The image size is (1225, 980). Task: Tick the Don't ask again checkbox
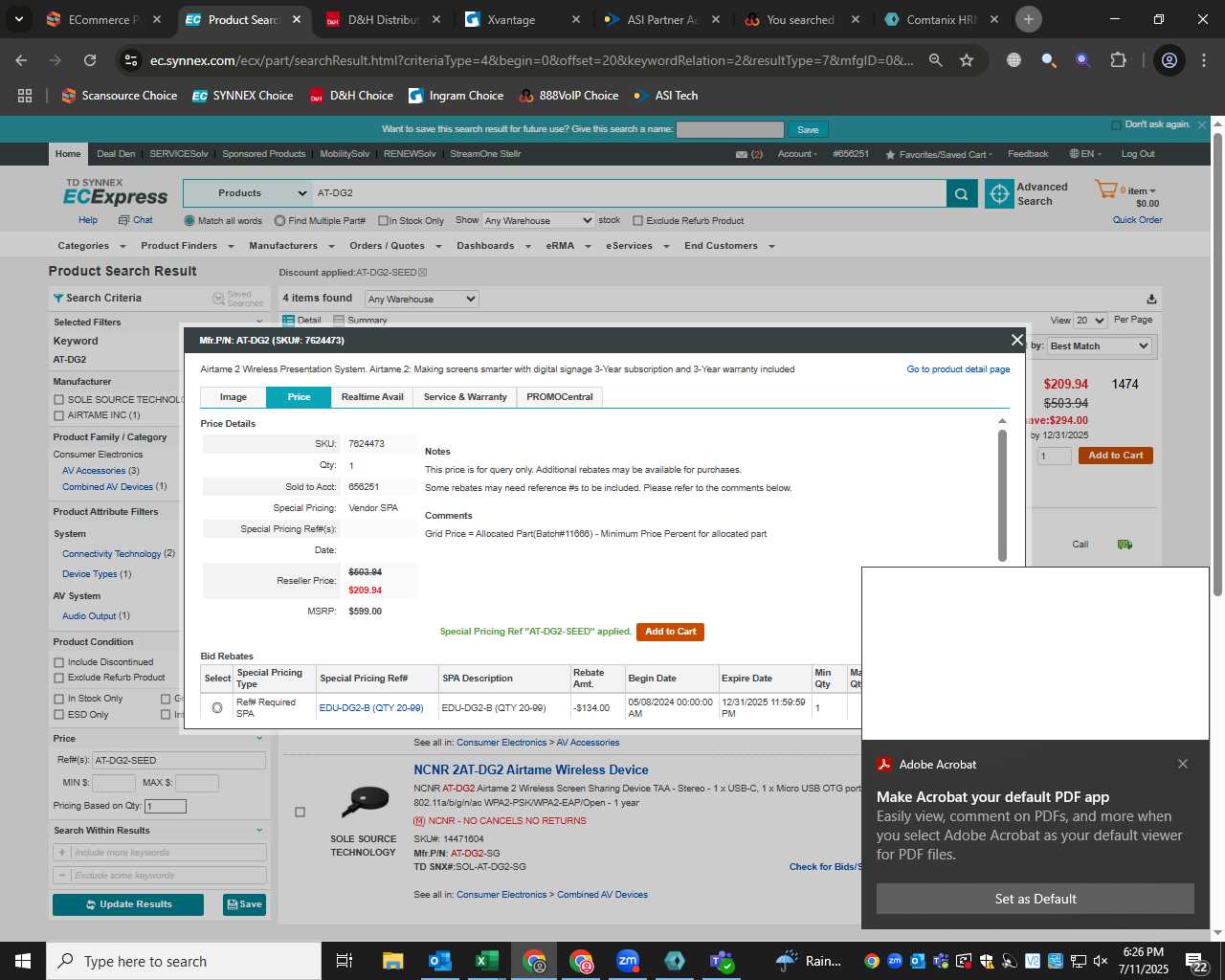pos(1116,124)
